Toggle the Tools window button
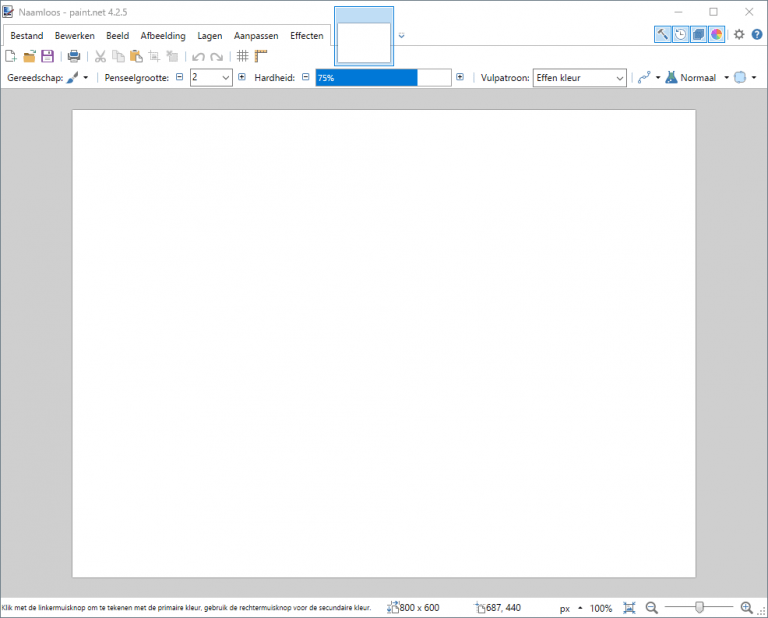Screen dimensions: 768x618 (x=663, y=34)
